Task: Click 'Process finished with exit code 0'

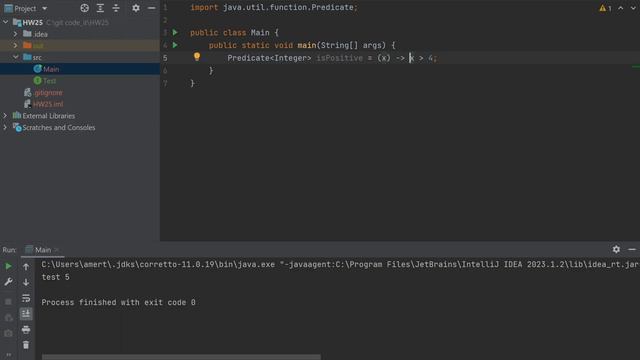Action: (118, 302)
